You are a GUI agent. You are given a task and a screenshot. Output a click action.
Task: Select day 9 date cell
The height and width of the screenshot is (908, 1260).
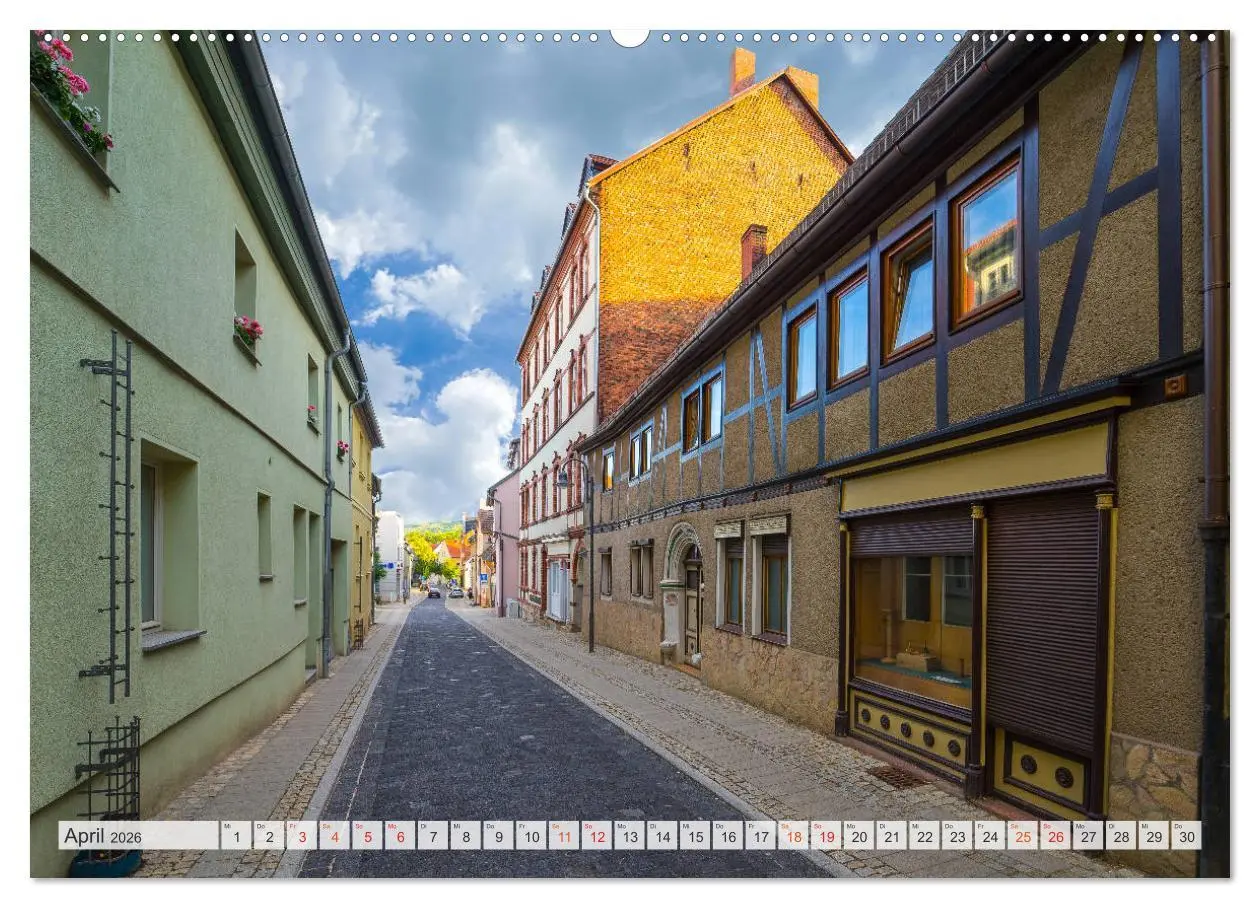point(498,836)
